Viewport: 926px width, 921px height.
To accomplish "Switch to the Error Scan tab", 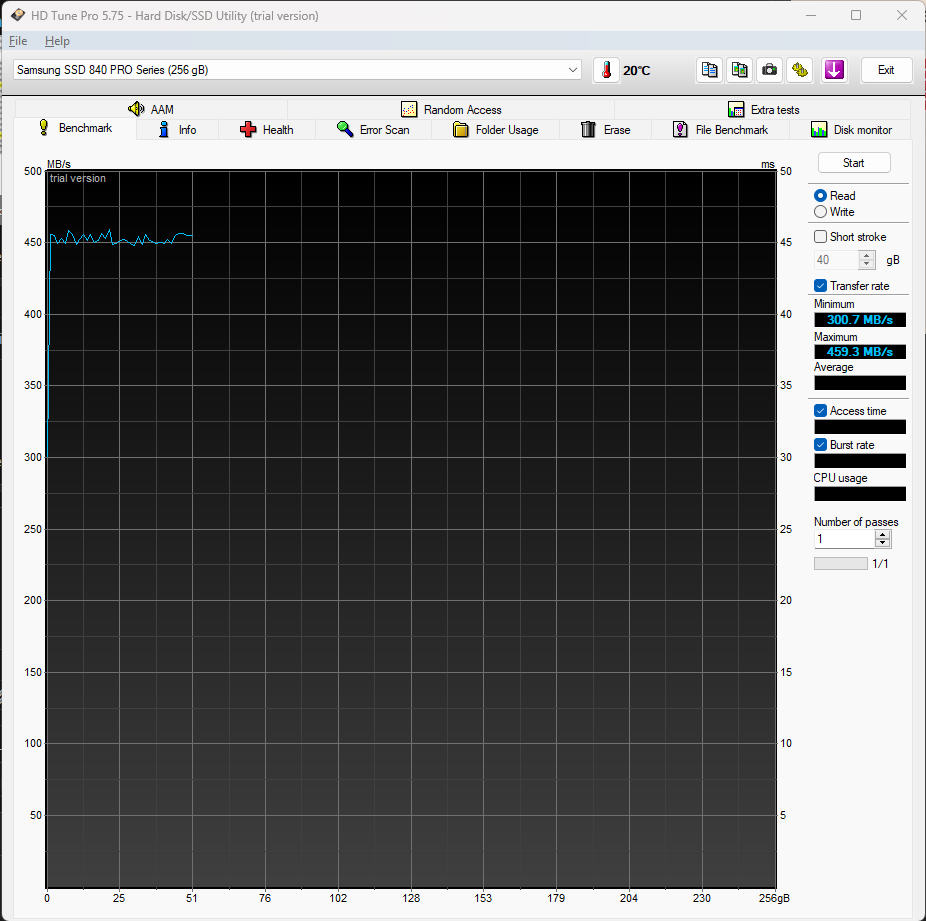I will tap(373, 130).
